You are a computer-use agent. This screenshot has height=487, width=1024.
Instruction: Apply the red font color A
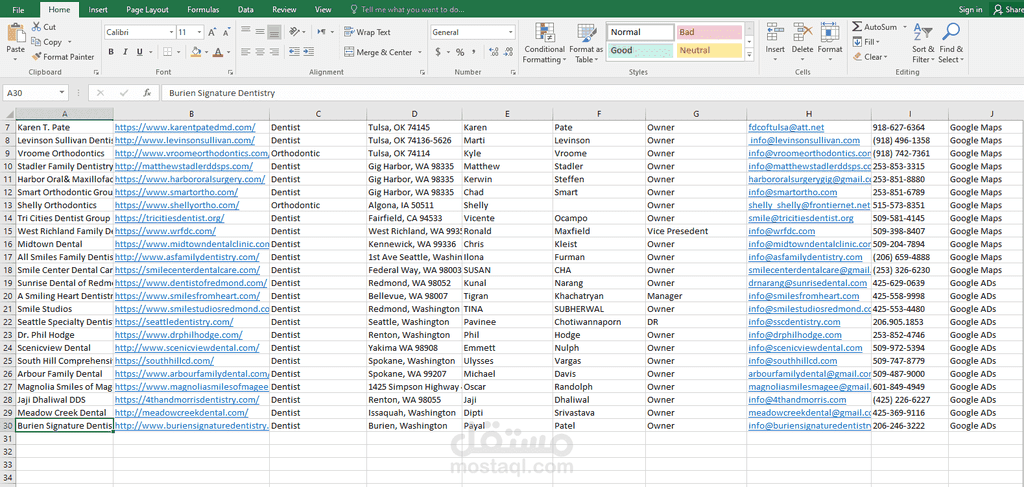pos(219,52)
